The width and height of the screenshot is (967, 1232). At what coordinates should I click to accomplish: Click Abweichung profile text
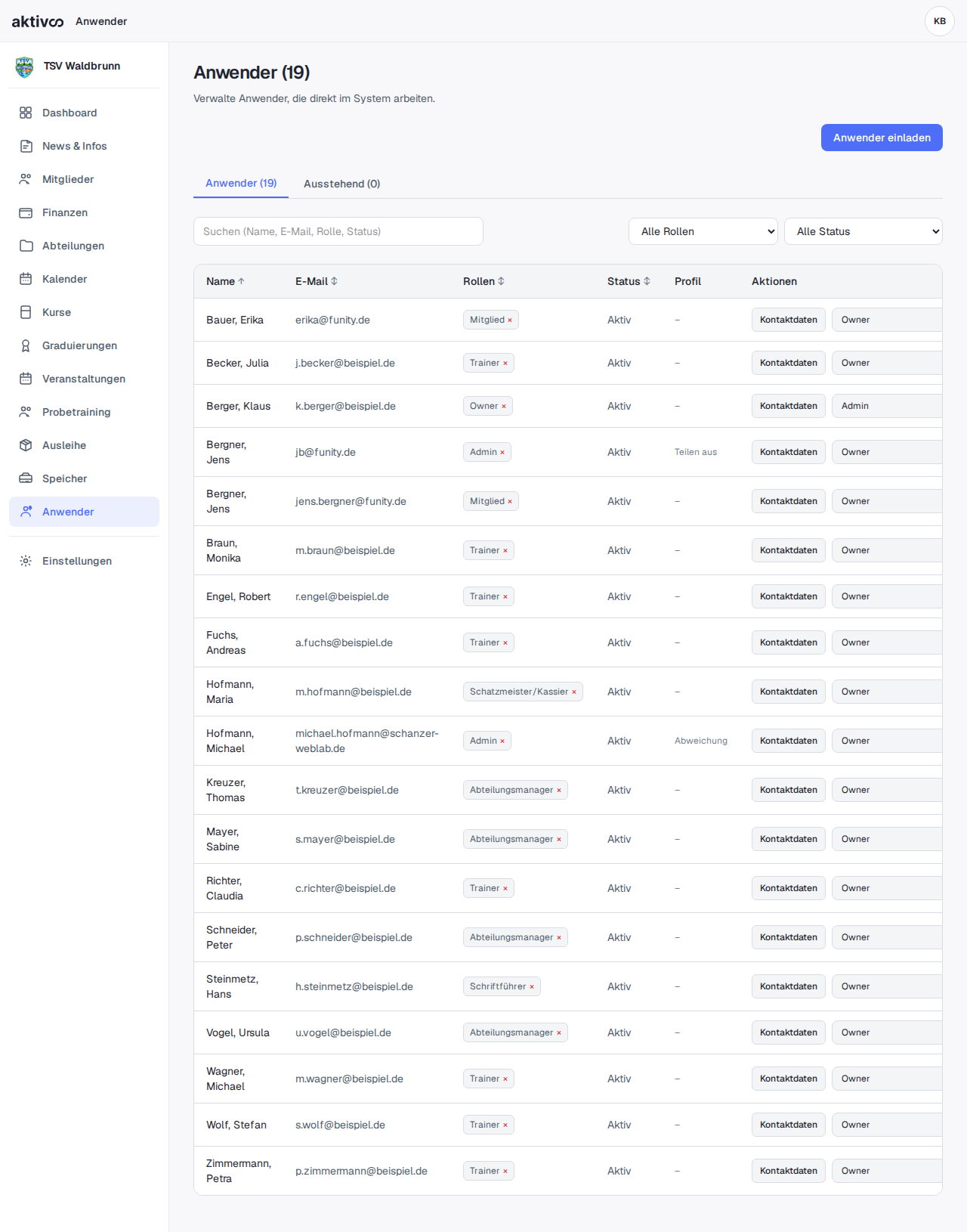point(701,741)
